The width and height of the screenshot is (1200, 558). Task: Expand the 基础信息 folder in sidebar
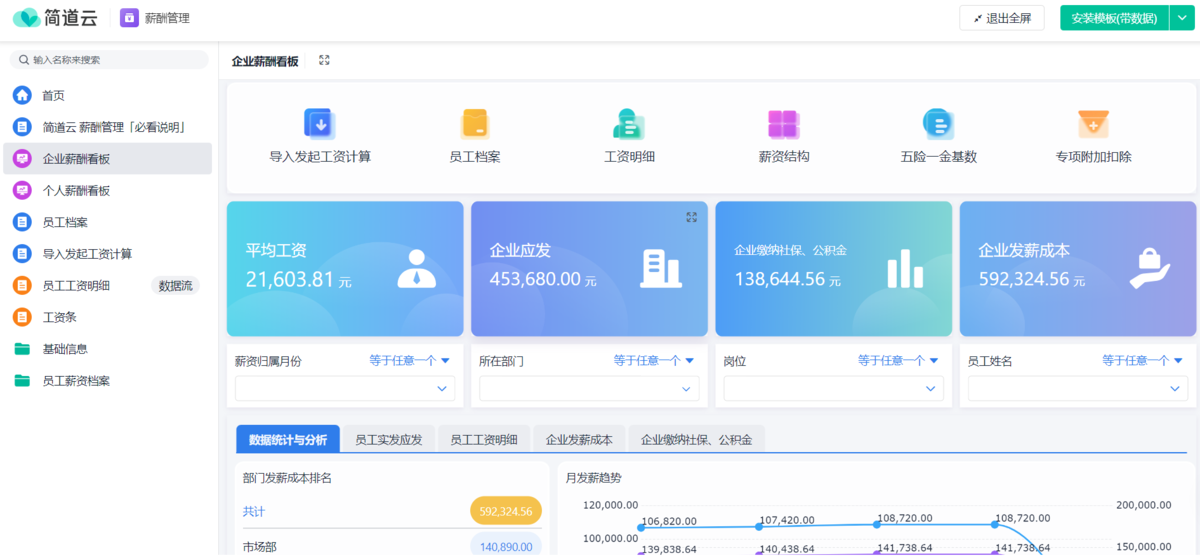click(65, 349)
